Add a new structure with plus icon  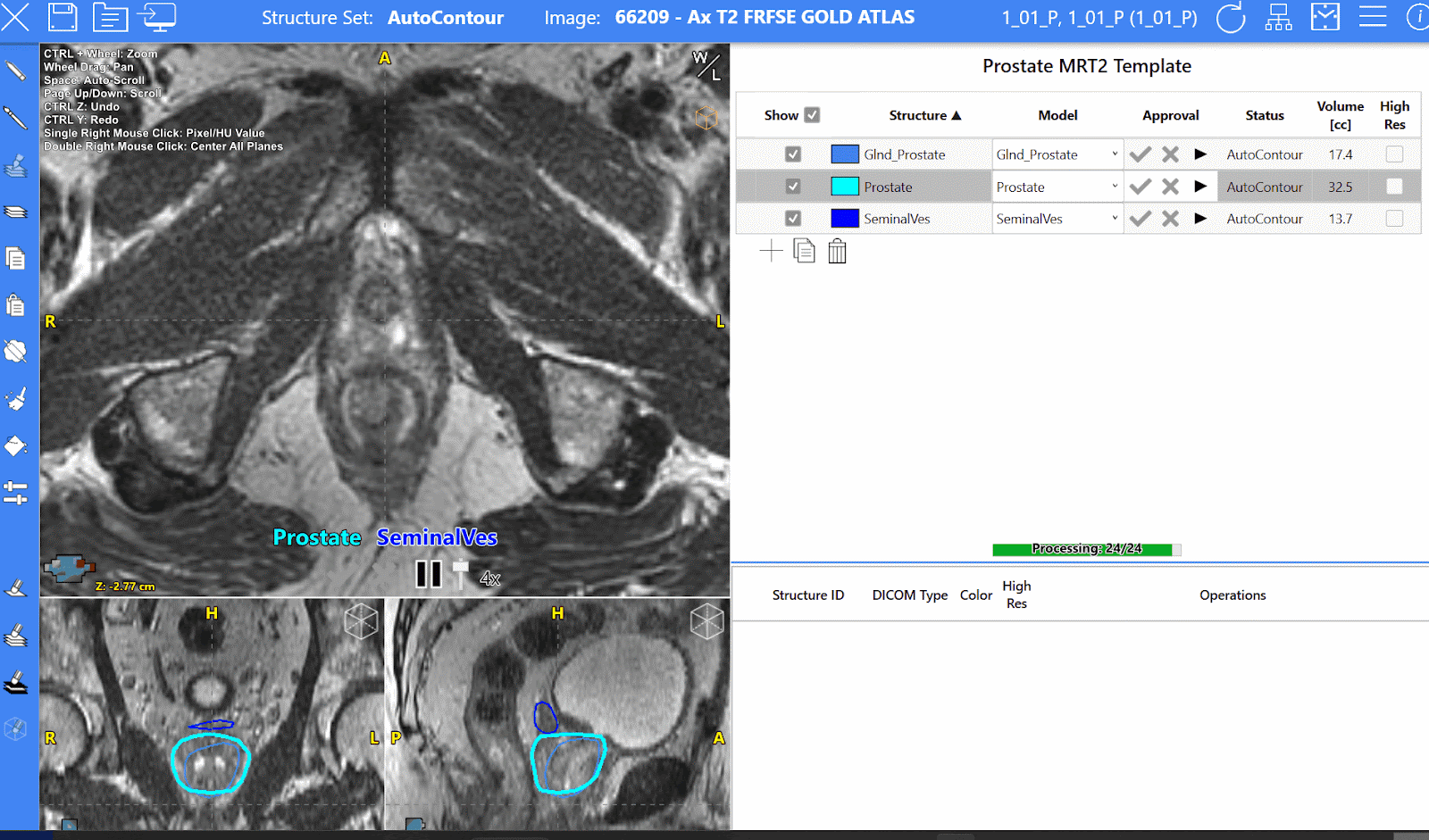click(771, 252)
